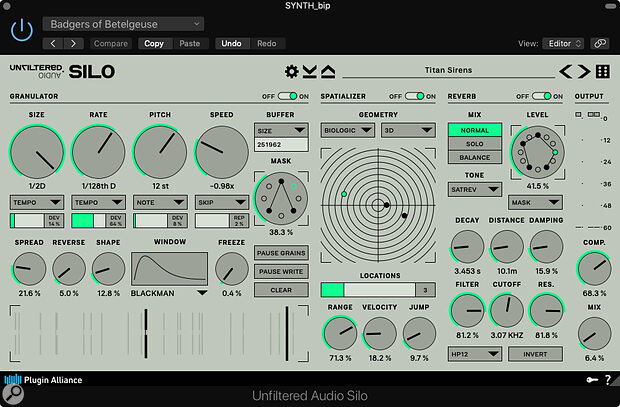Click the load preset up-arrow icon
The image size is (620, 407).
click(328, 72)
